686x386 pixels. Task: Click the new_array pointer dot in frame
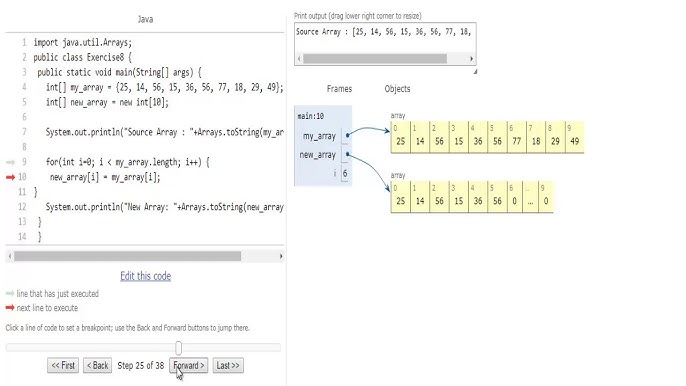(x=347, y=154)
